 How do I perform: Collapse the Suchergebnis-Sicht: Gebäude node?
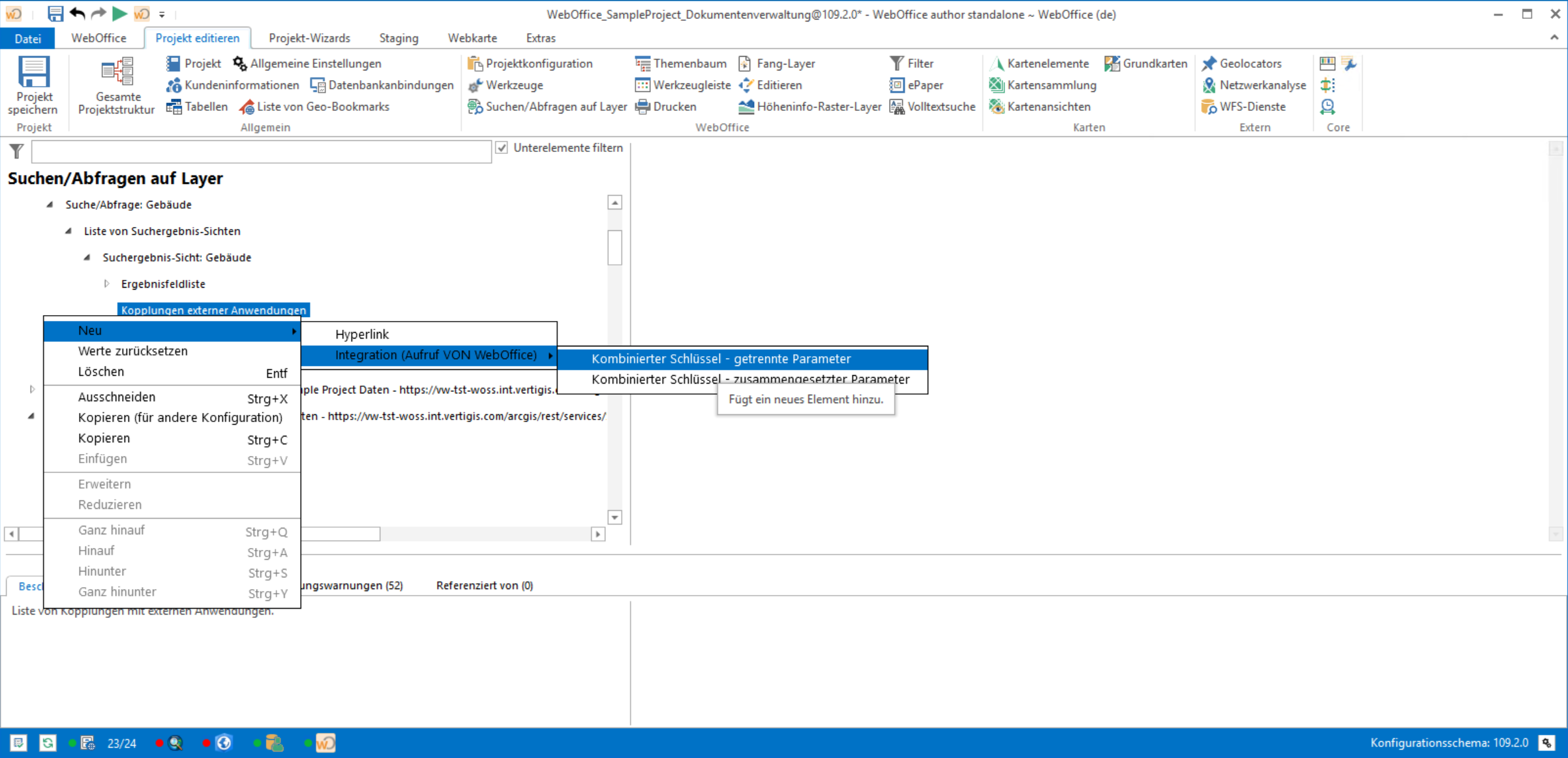click(x=87, y=257)
